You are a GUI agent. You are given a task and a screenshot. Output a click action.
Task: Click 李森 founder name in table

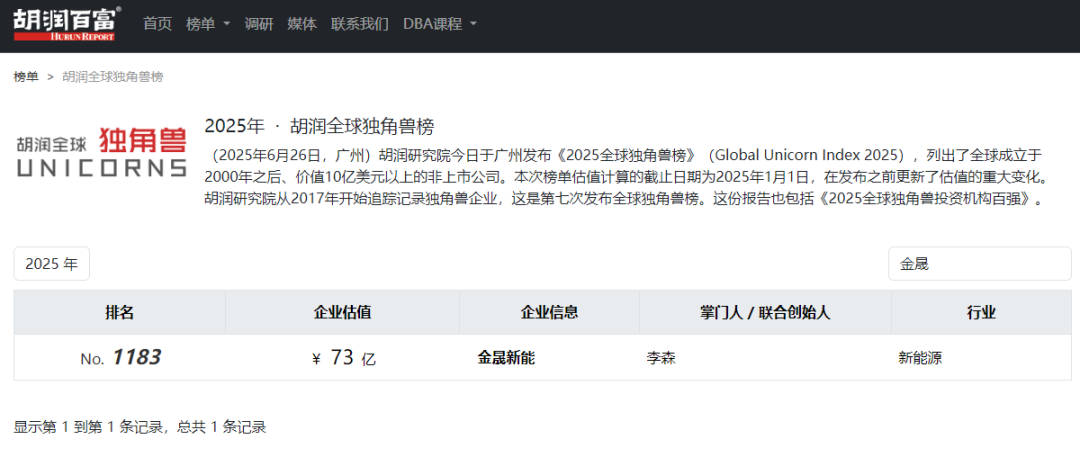pos(662,358)
